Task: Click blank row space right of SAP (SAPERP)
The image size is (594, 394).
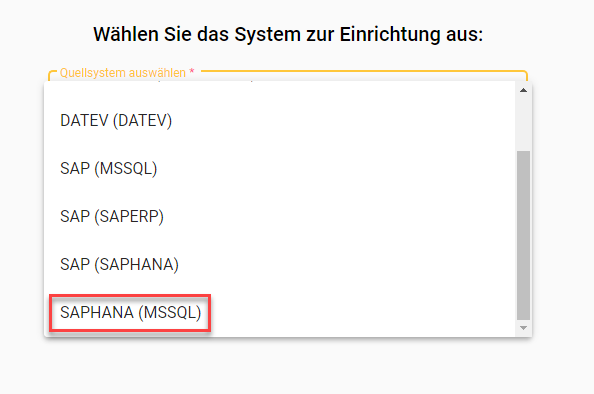Action: coord(339,216)
